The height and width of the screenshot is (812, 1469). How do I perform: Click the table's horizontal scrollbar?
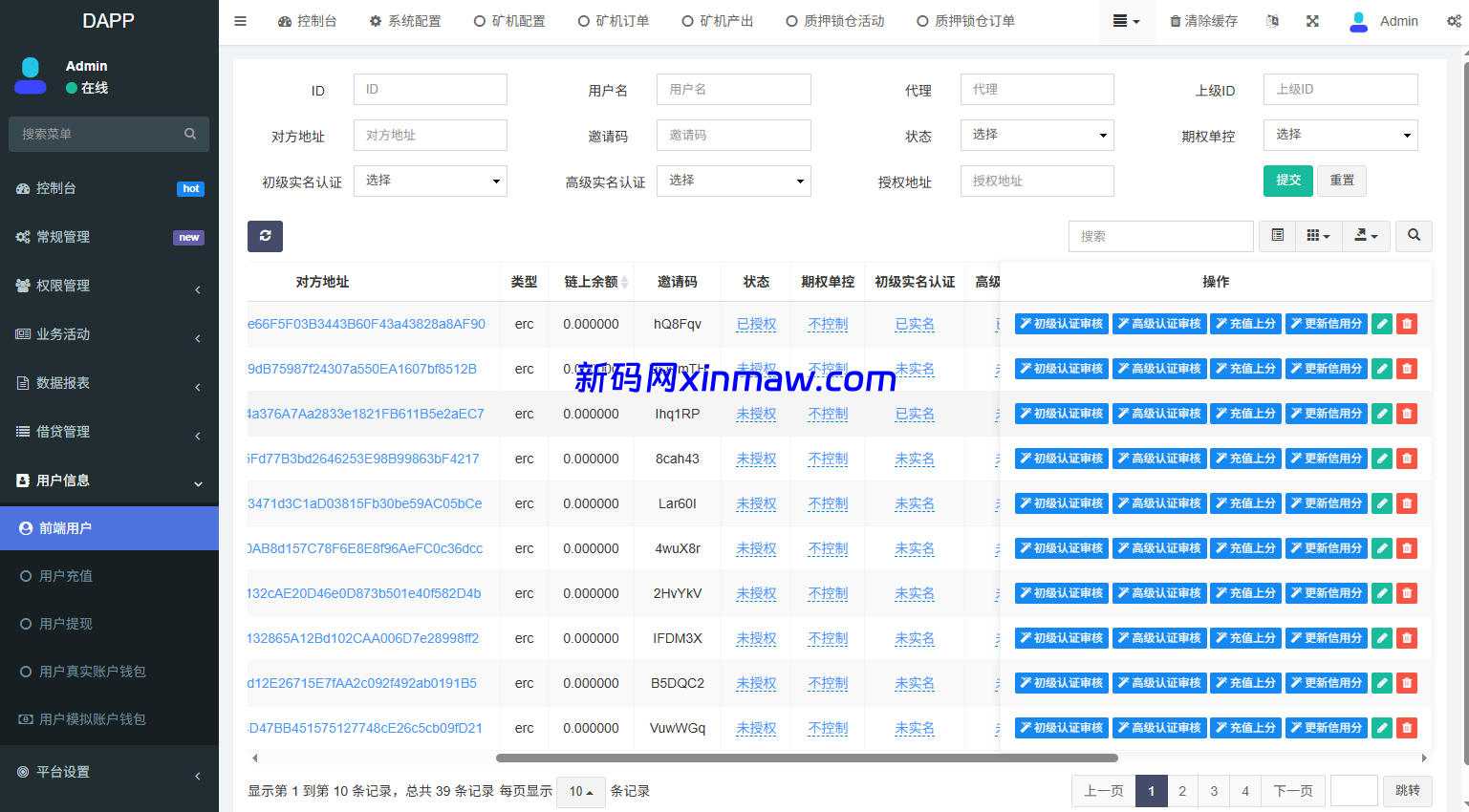click(x=806, y=758)
